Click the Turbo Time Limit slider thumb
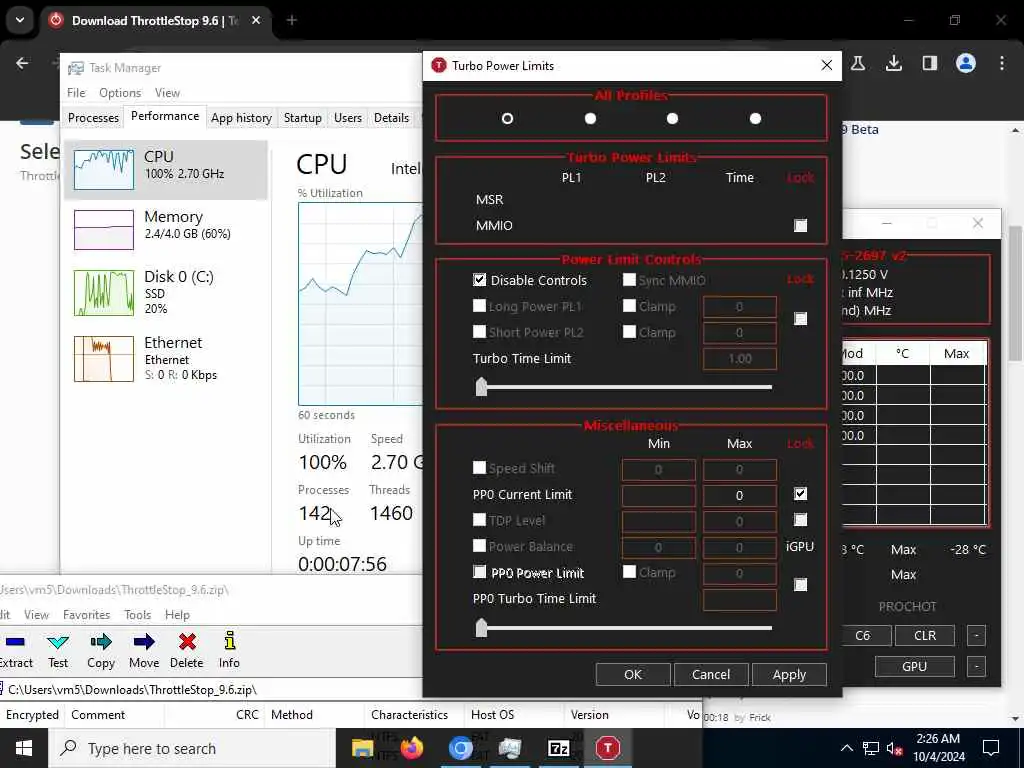Image resolution: width=1024 pixels, height=768 pixels. coord(481,387)
